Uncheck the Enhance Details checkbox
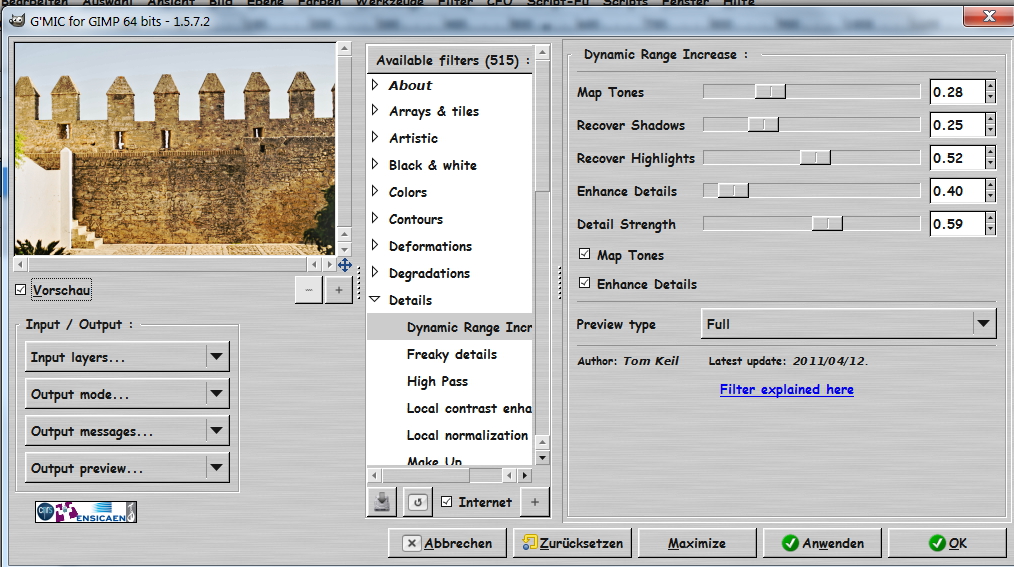Image resolution: width=1014 pixels, height=567 pixels. click(x=584, y=284)
